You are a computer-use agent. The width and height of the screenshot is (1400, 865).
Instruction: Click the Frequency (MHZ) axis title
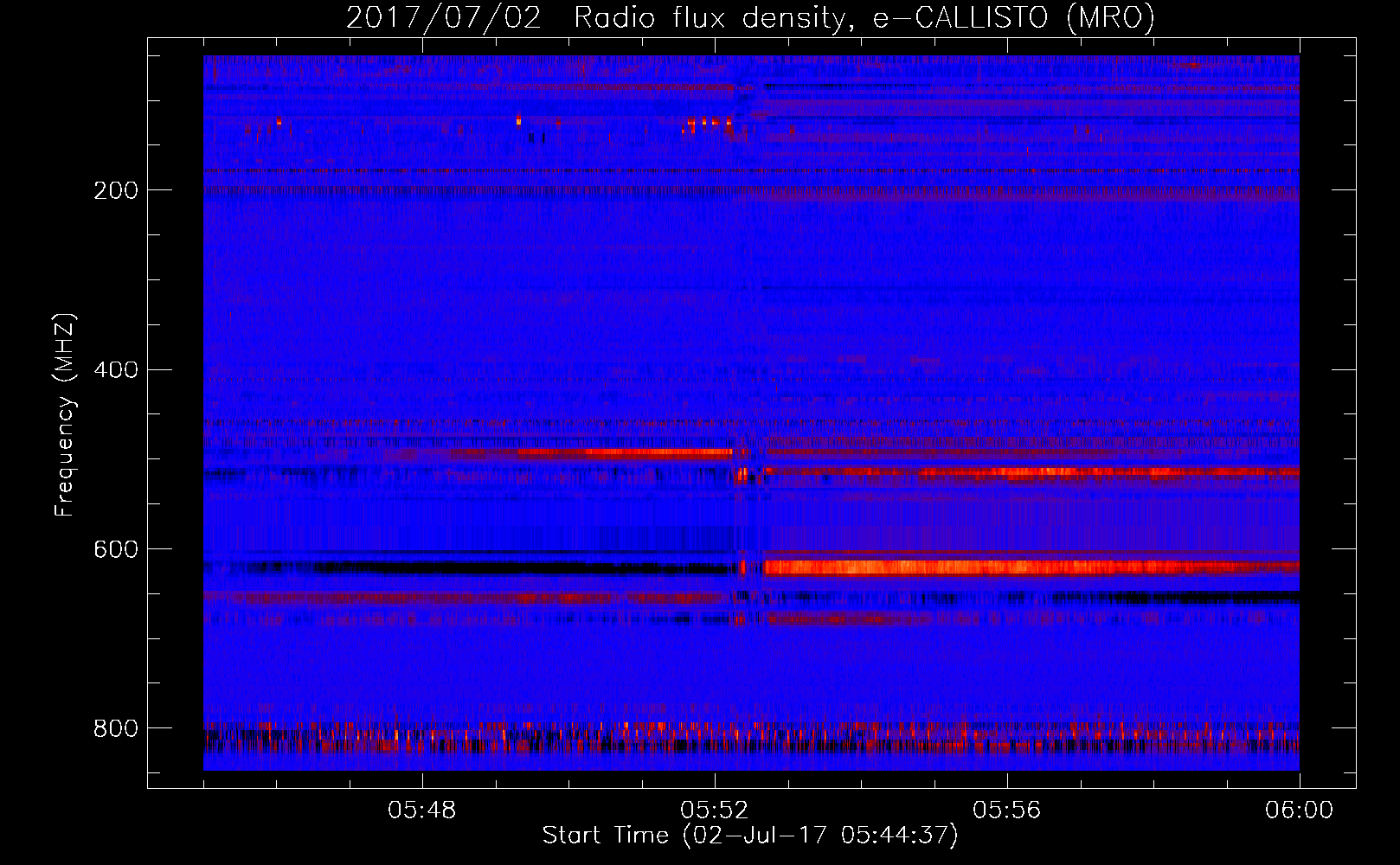65,414
